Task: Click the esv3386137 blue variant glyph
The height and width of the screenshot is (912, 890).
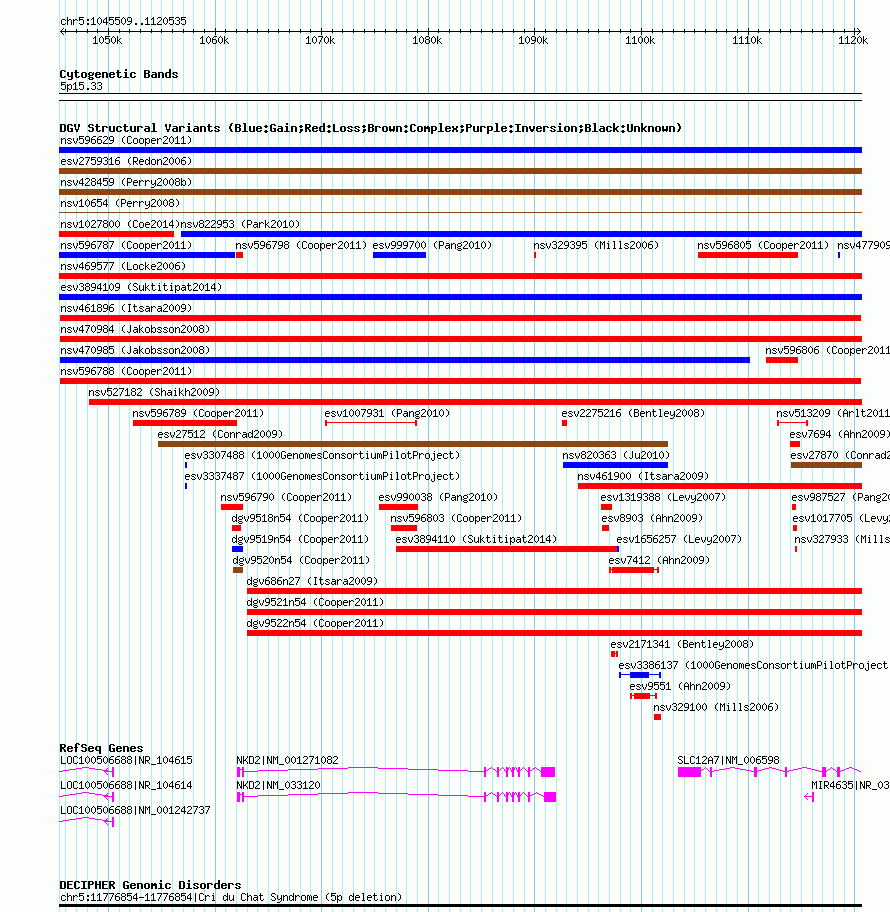Action: [640, 675]
